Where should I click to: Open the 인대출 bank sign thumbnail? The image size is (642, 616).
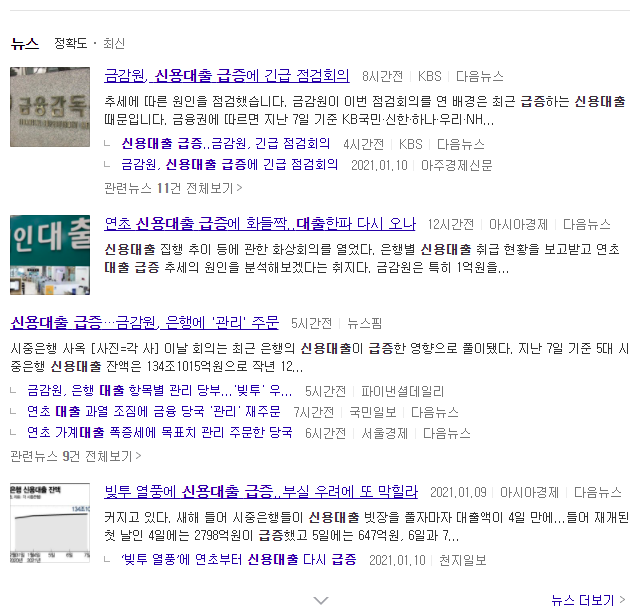[50, 255]
